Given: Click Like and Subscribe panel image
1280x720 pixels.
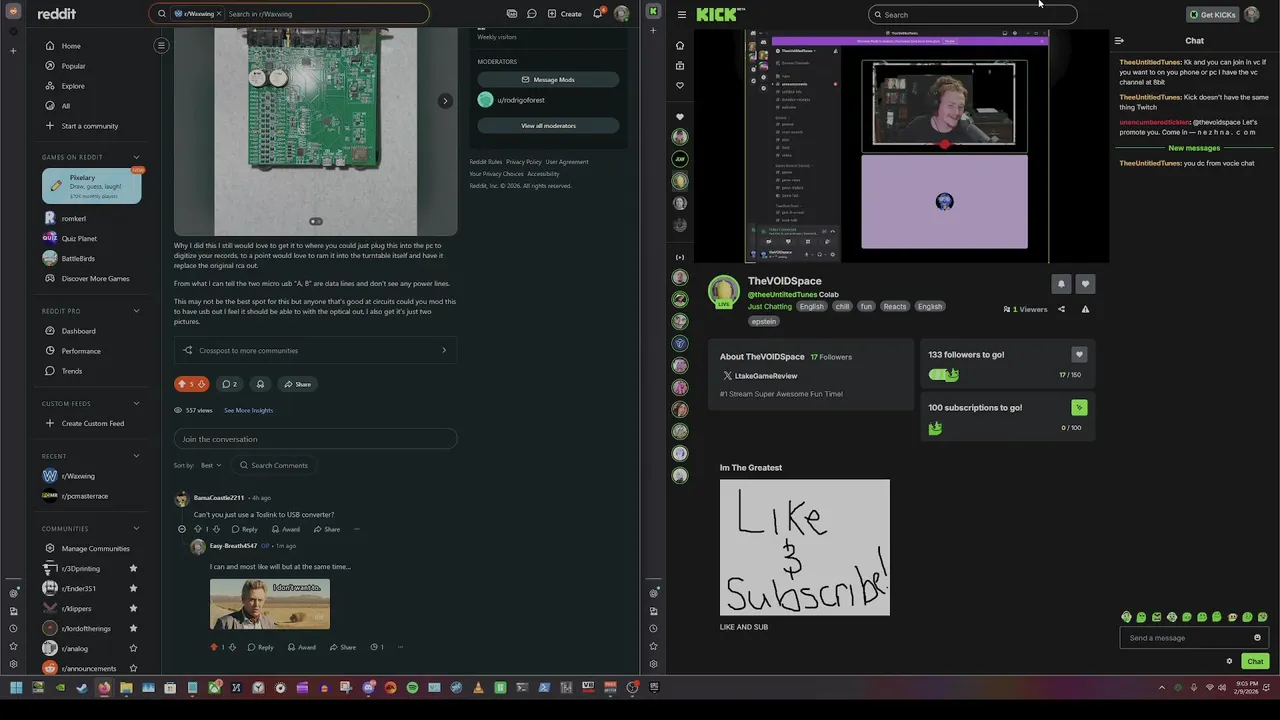Looking at the screenshot, I should pos(804,547).
